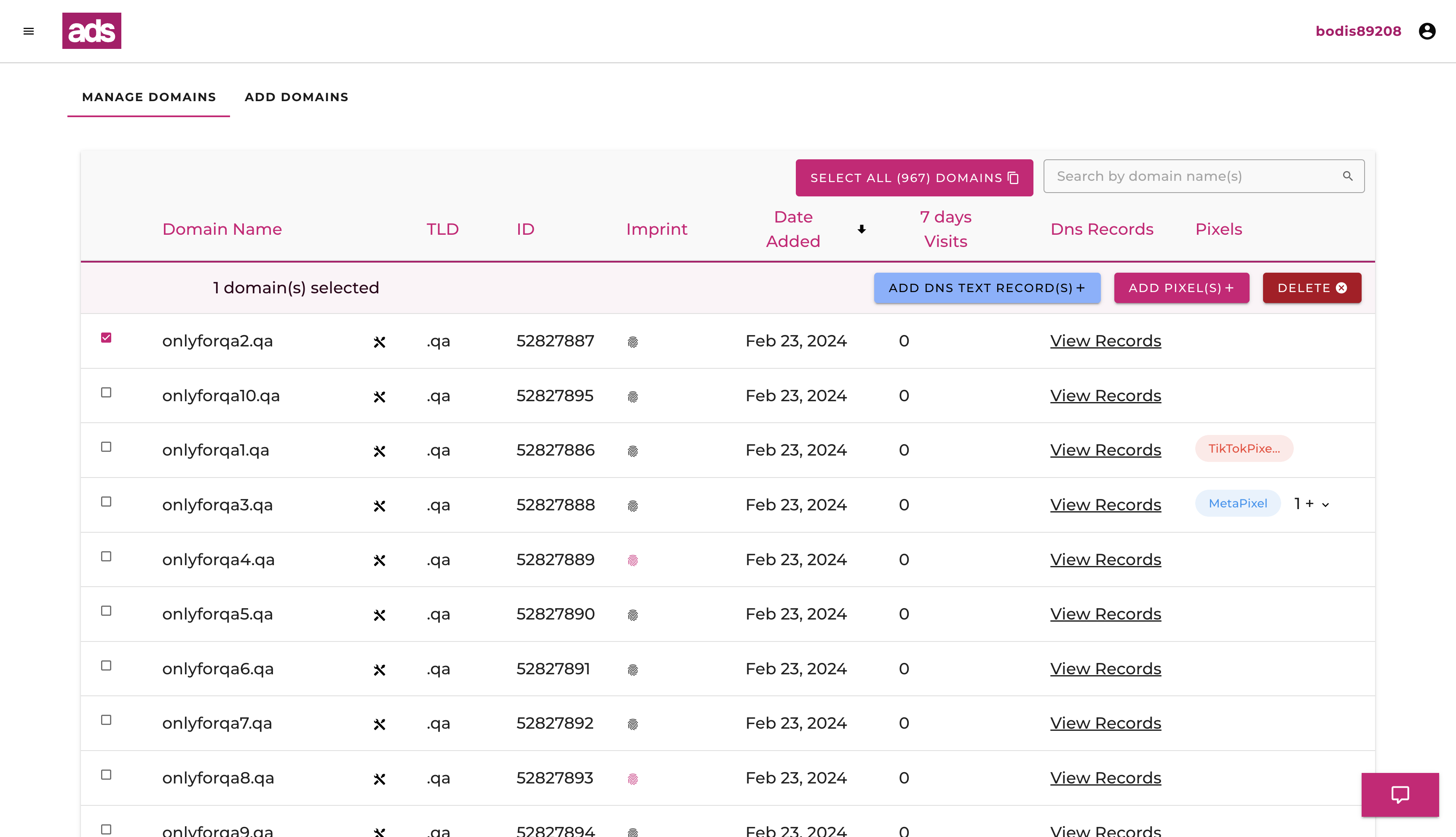
Task: Expand the 1+ pixels dropdown for onlyforqa3.qa
Action: (x=1325, y=505)
